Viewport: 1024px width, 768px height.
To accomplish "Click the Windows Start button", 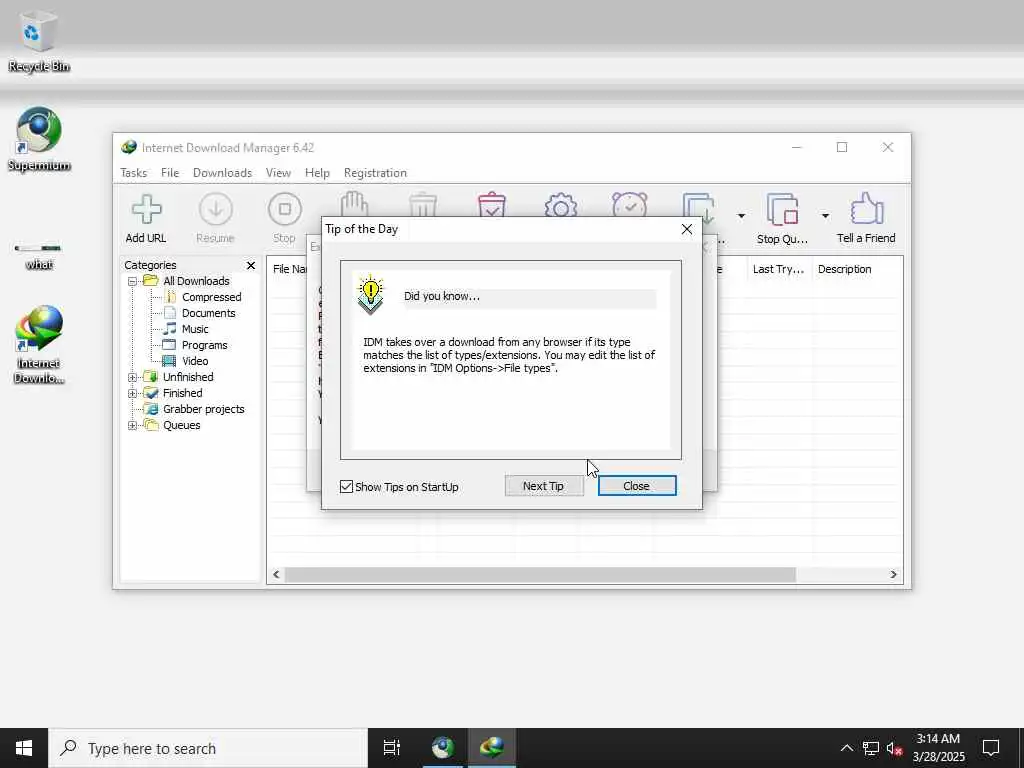I will click(x=24, y=748).
